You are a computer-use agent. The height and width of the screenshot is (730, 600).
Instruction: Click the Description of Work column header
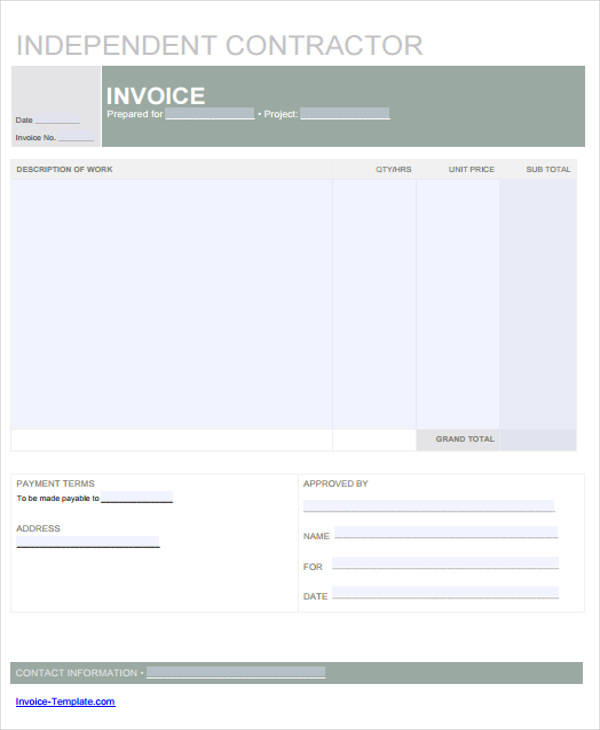point(65,169)
